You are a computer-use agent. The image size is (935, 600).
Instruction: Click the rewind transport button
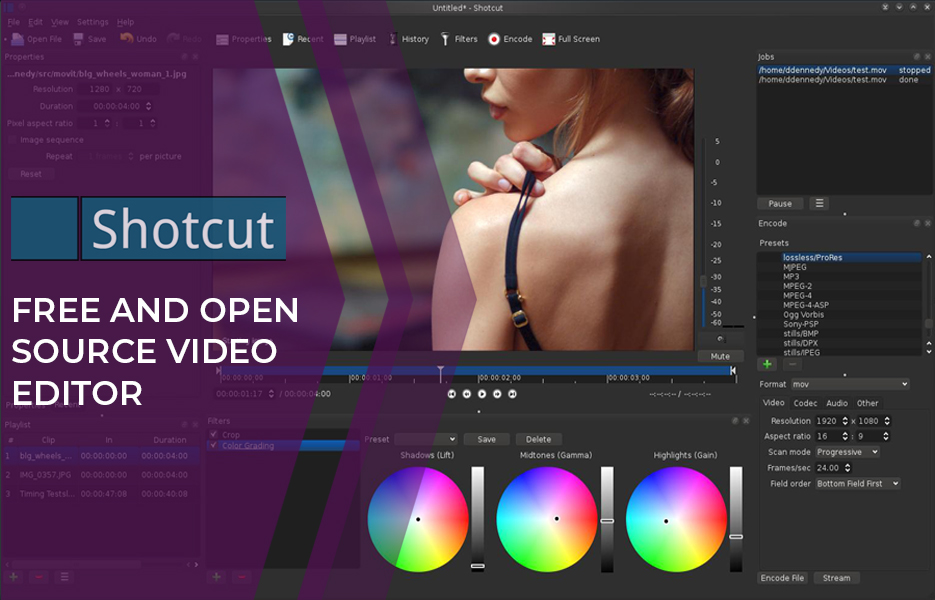tap(466, 394)
